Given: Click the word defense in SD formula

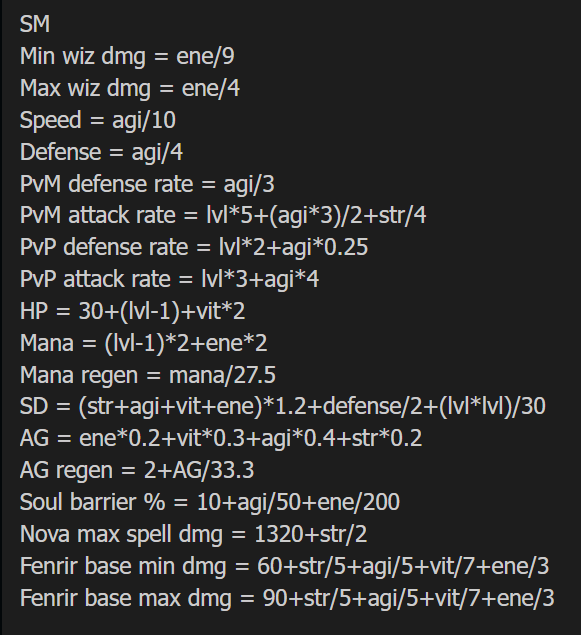Looking at the screenshot, I should click(362, 406).
